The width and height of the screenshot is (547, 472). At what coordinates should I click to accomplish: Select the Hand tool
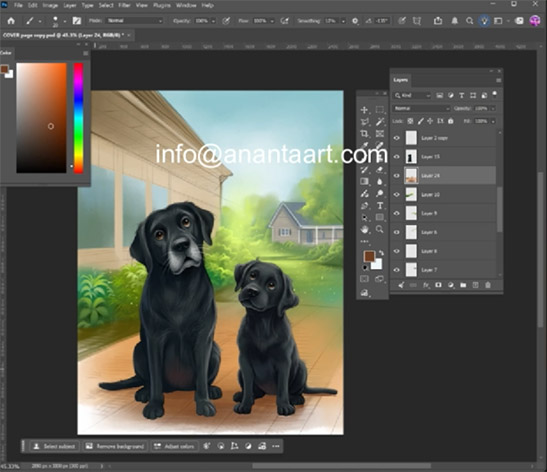[x=364, y=230]
